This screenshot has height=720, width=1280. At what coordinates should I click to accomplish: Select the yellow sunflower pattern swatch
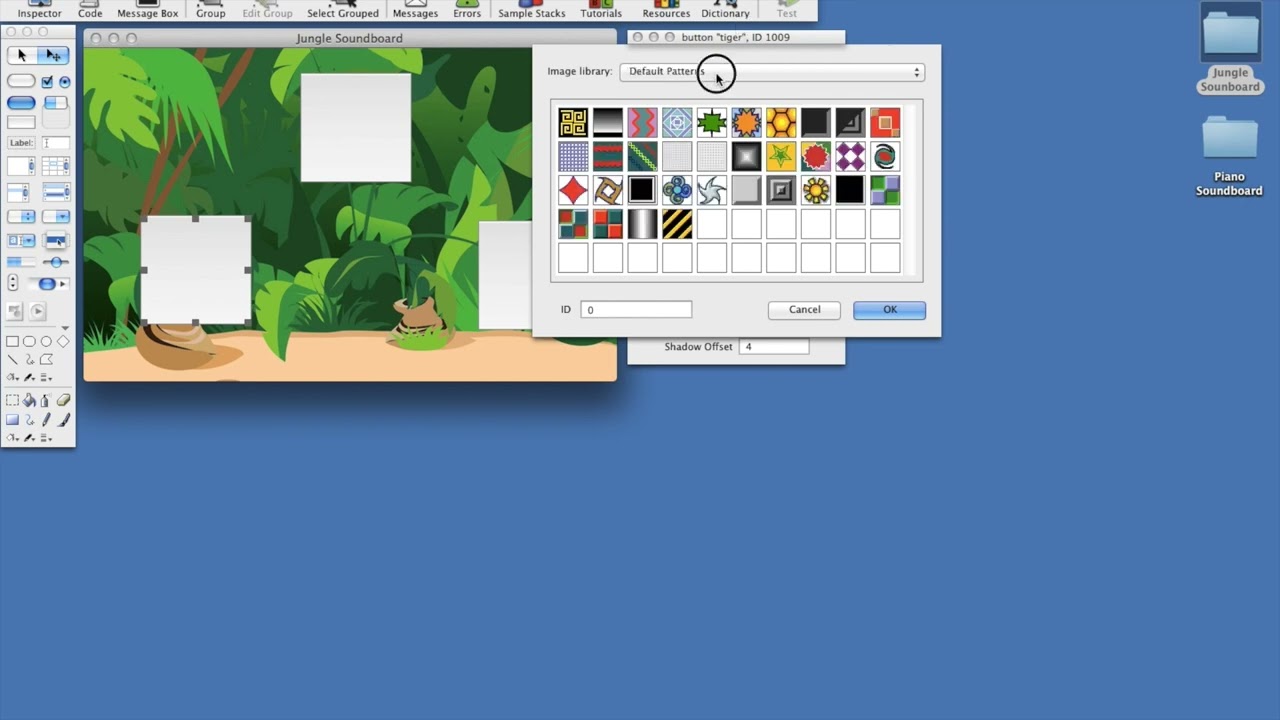(x=816, y=190)
